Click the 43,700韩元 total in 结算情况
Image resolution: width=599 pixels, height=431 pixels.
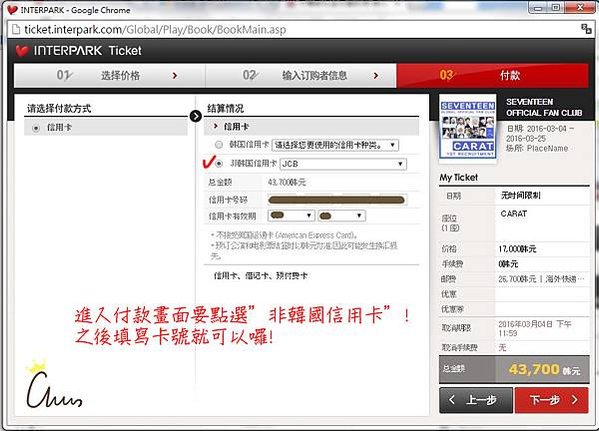pyautogui.click(x=287, y=182)
